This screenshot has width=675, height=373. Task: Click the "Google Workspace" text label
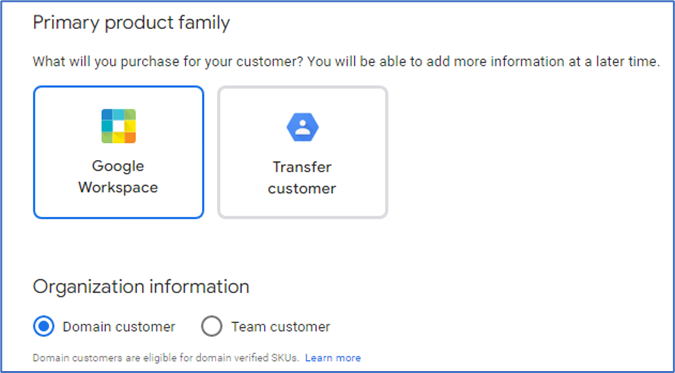pos(118,177)
